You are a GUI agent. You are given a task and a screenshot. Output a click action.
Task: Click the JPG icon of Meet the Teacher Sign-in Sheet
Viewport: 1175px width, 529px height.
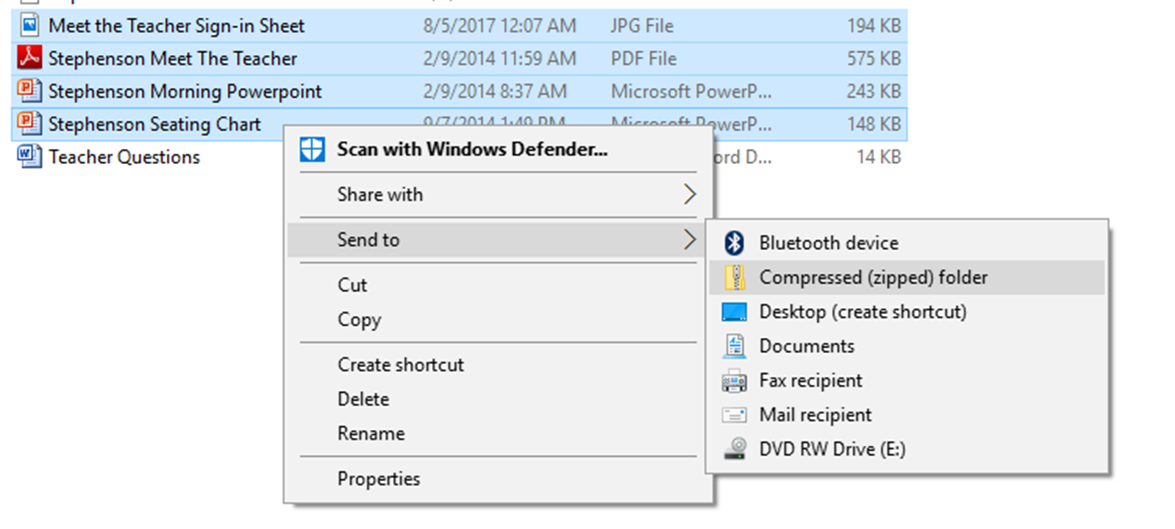[x=28, y=25]
